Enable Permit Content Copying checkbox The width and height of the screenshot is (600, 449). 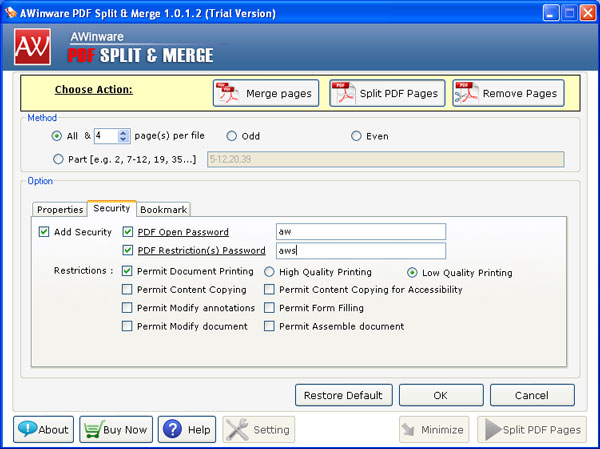tap(127, 289)
